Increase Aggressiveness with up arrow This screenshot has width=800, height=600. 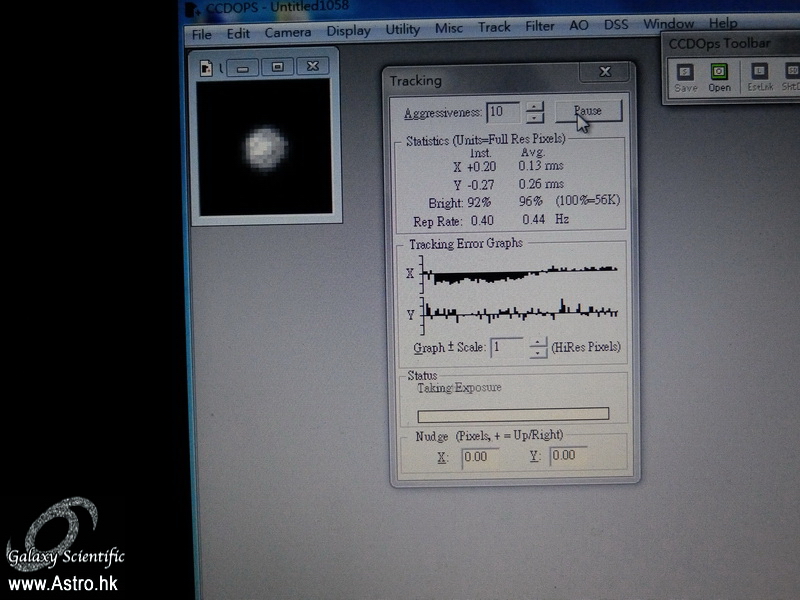click(536, 105)
